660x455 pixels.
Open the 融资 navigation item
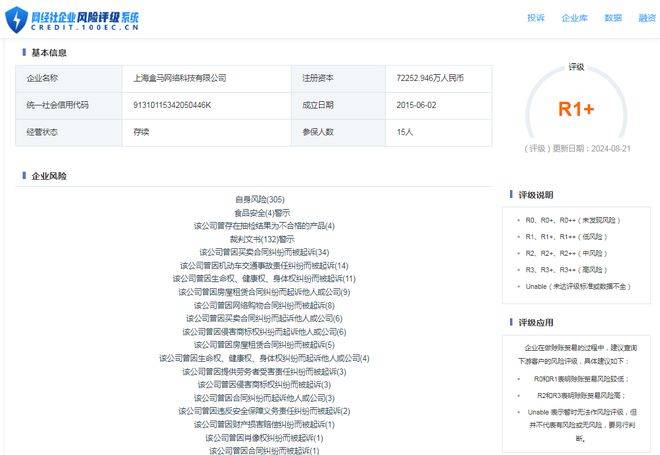coord(647,18)
